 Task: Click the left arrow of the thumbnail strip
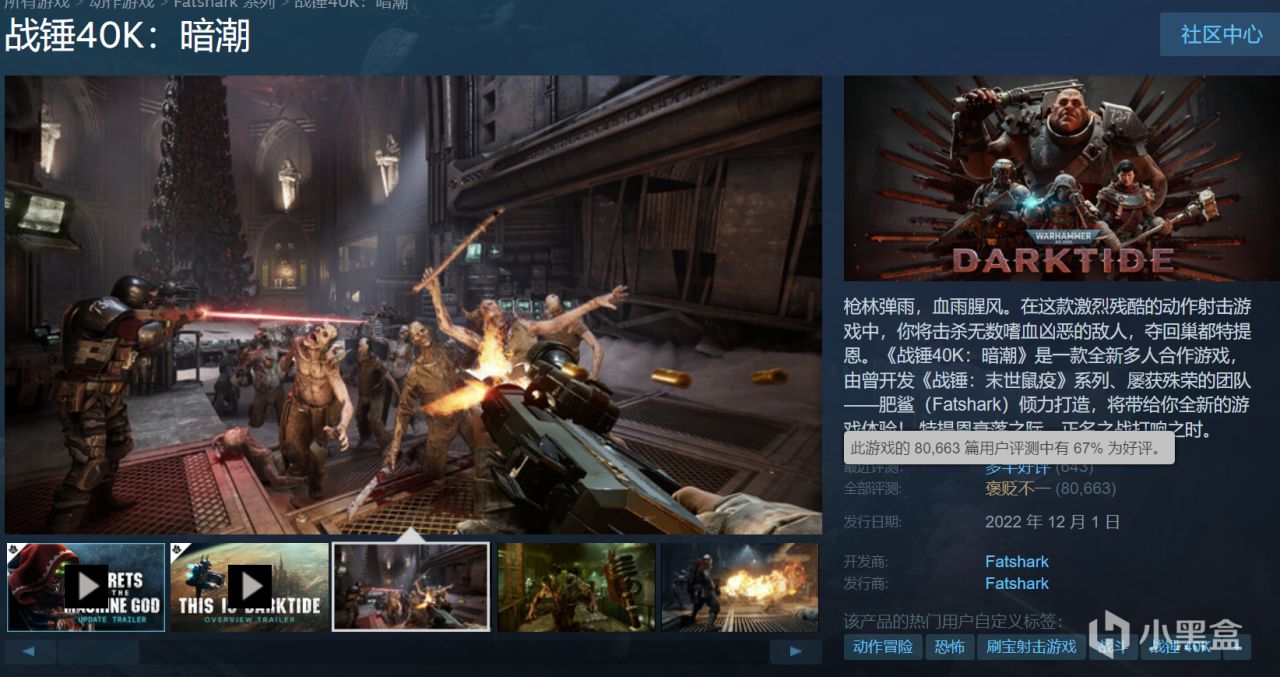pyautogui.click(x=30, y=651)
